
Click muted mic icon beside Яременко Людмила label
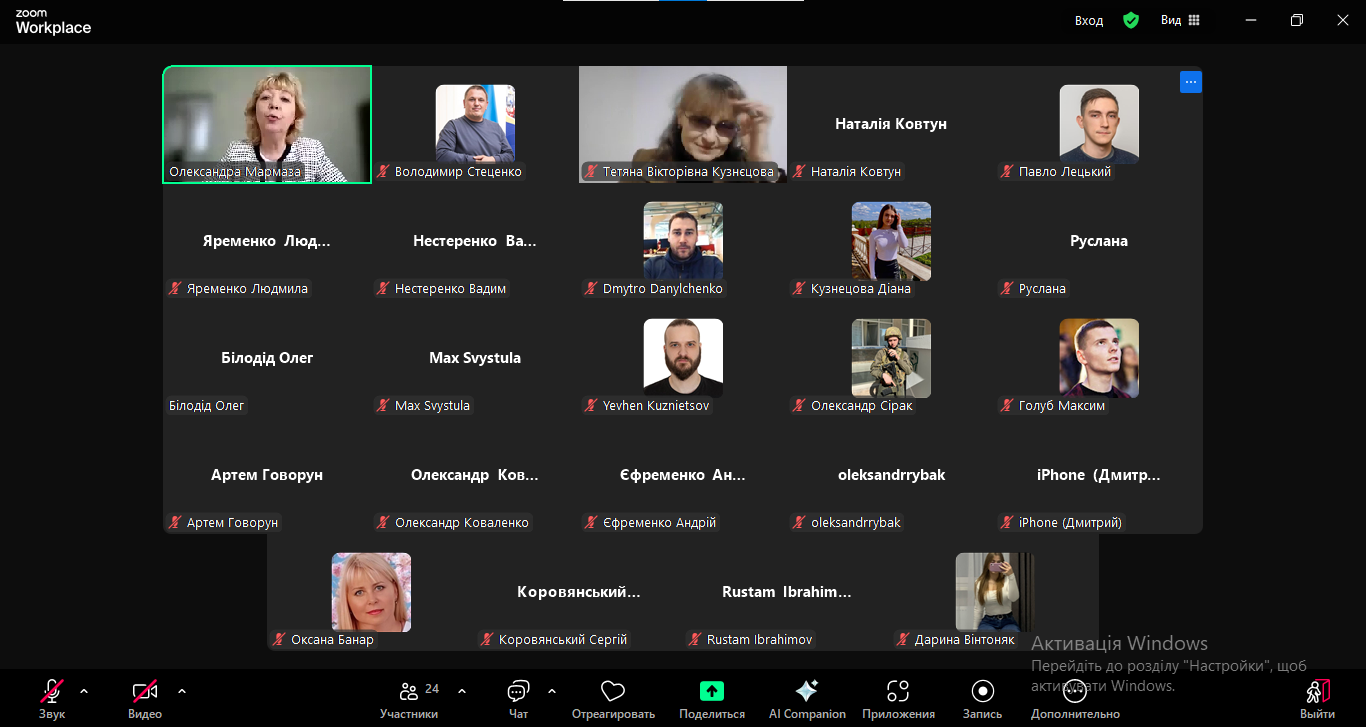(175, 289)
